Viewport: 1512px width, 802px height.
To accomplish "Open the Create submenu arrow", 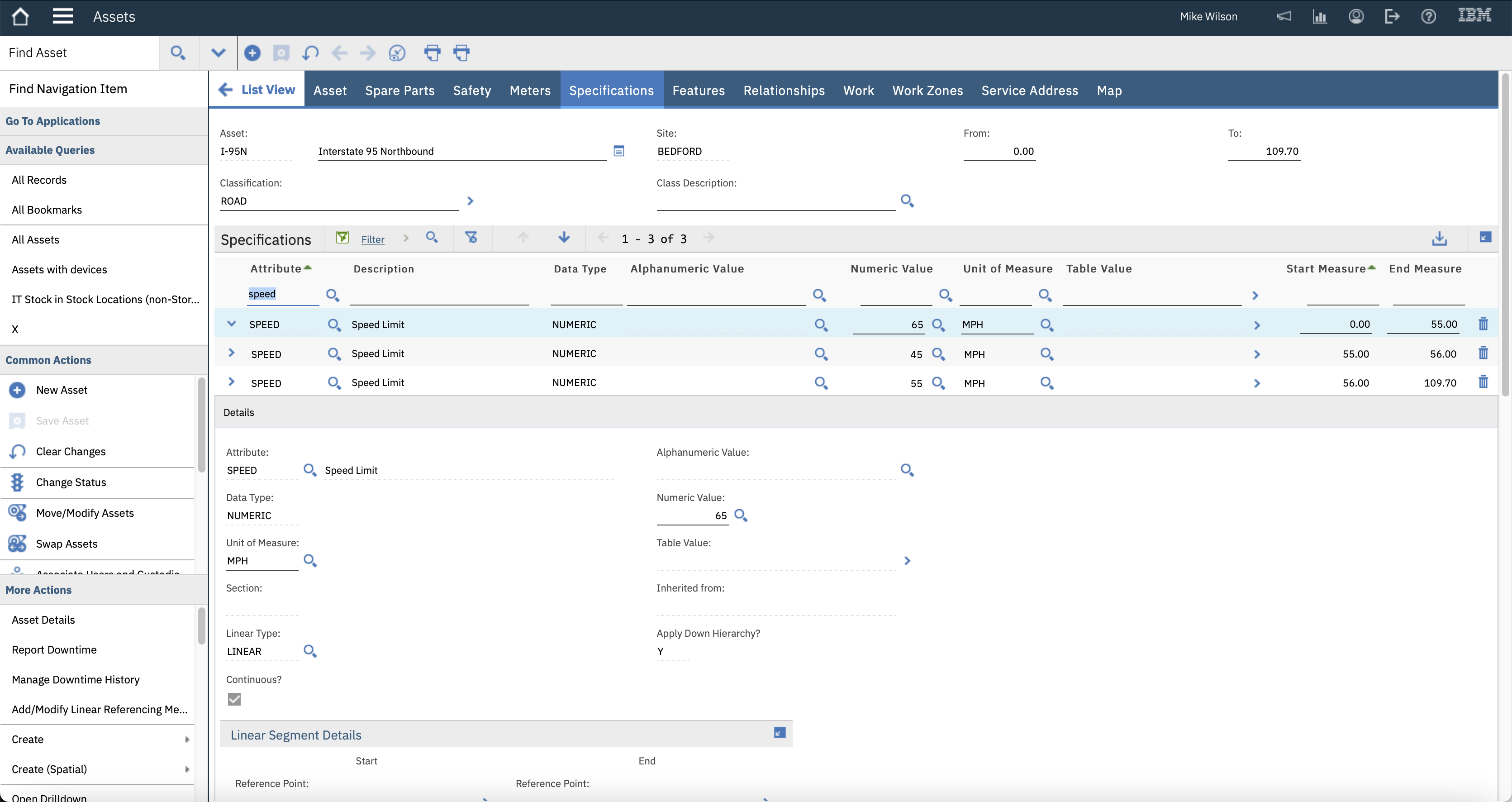I will (187, 739).
